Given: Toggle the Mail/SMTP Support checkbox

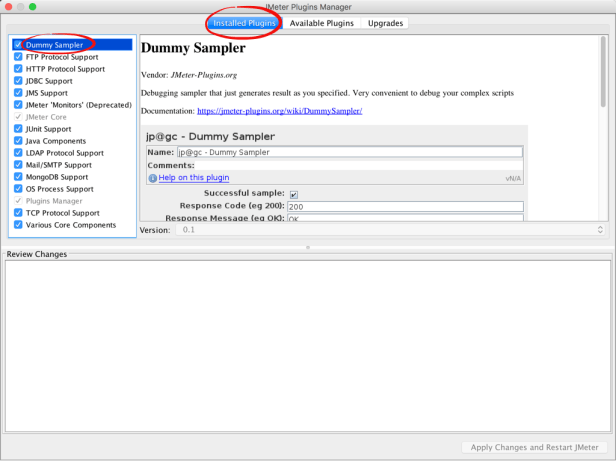Looking at the screenshot, I should click(18, 165).
